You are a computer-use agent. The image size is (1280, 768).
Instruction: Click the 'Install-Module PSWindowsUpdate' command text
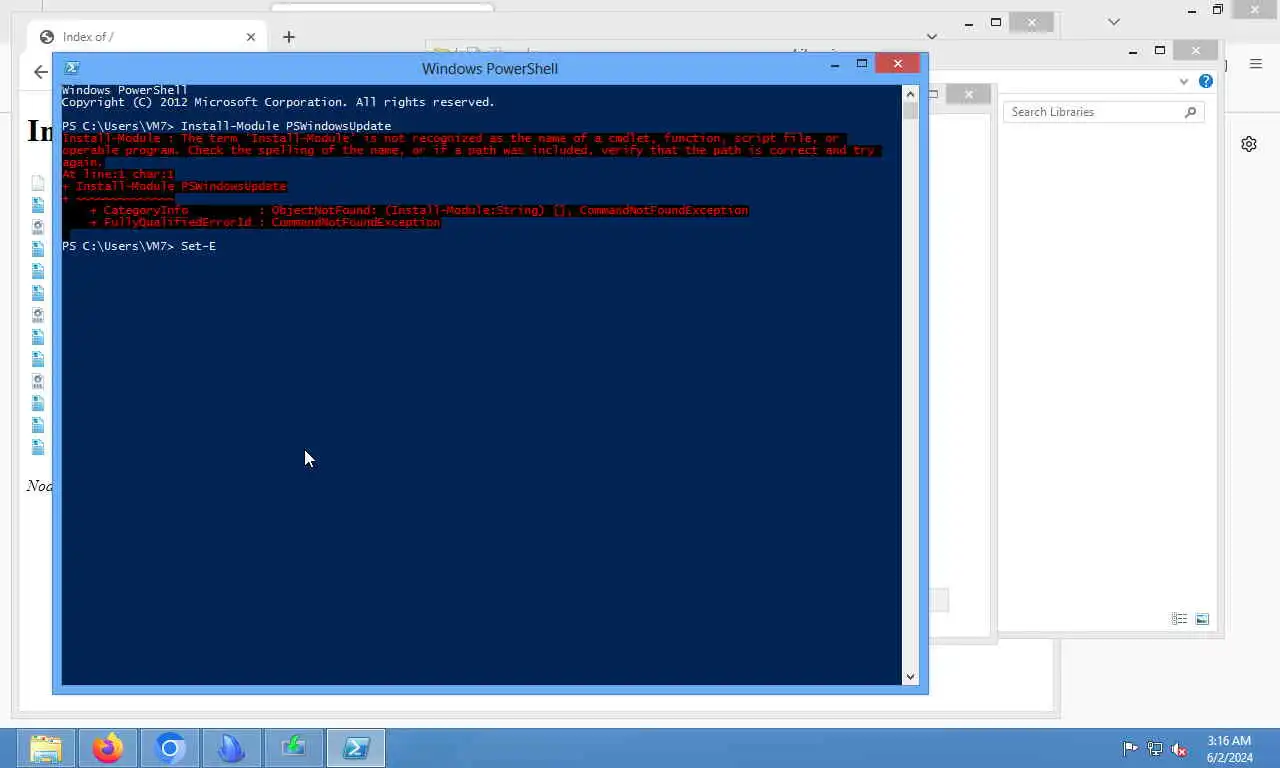[286, 126]
